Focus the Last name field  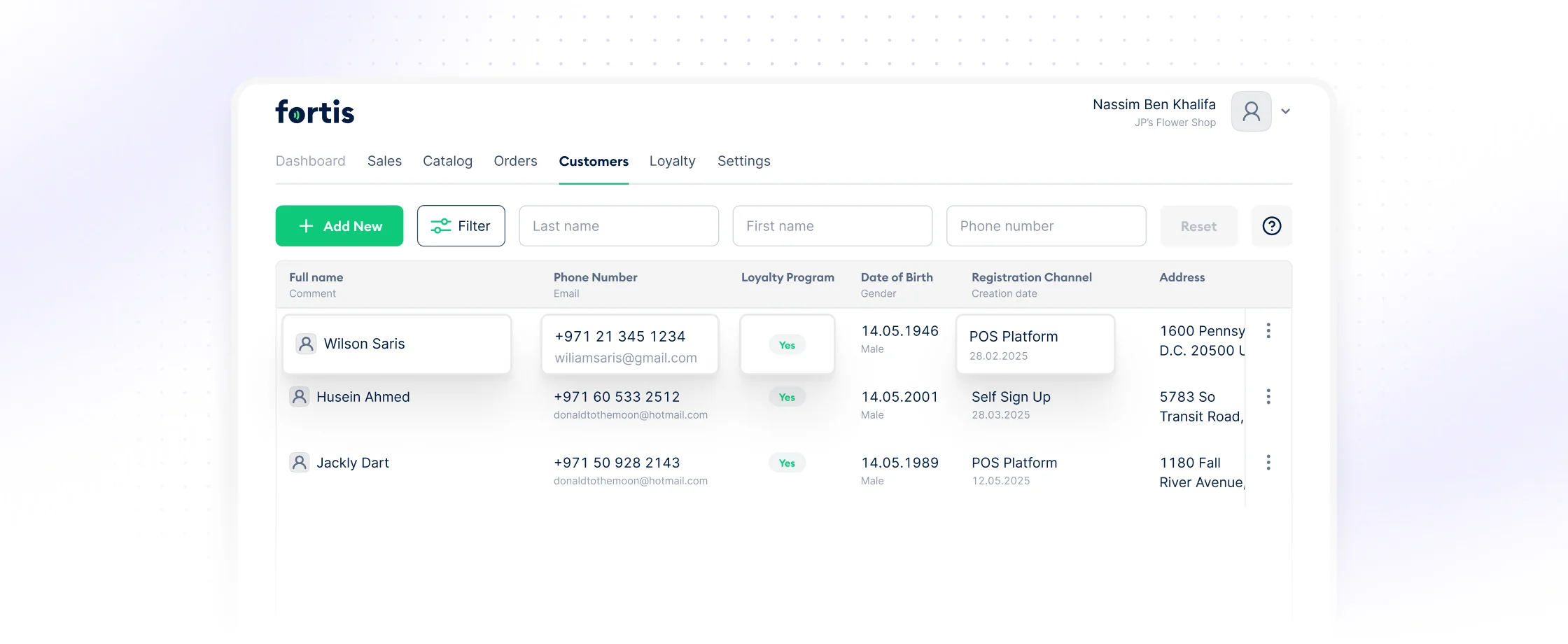coord(619,226)
